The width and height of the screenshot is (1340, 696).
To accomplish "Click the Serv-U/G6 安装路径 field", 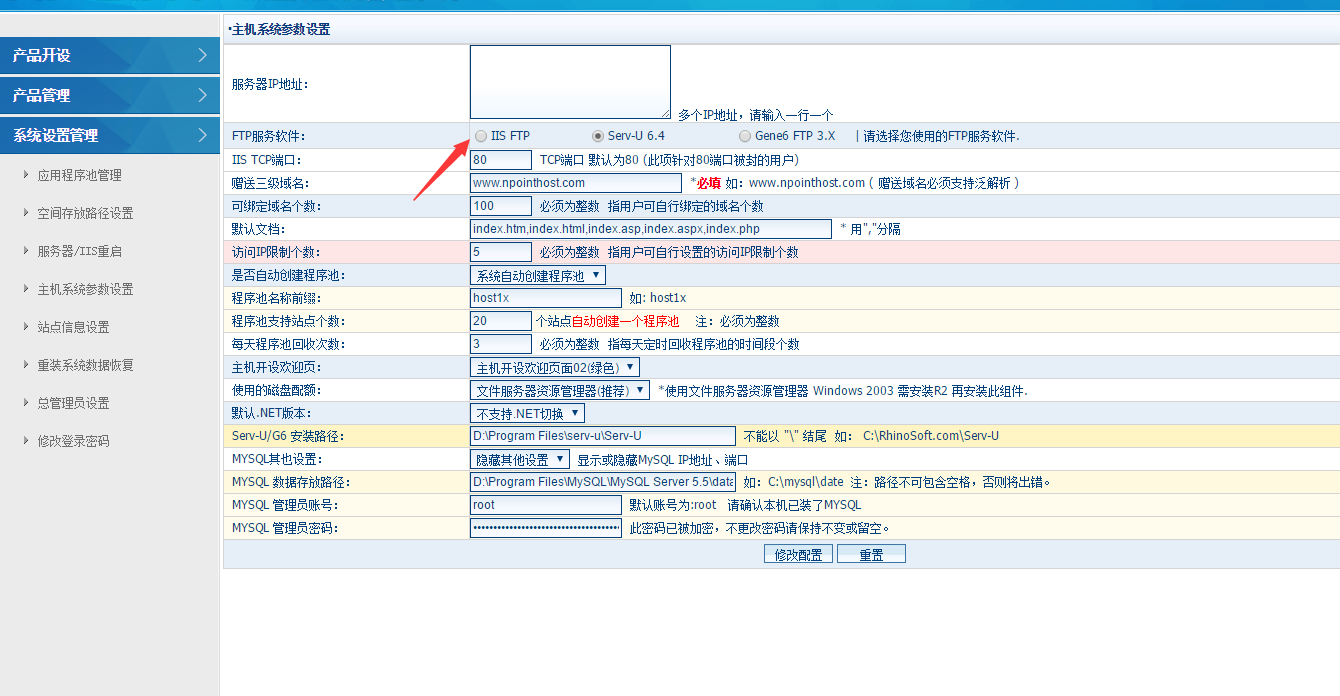I will 603,436.
